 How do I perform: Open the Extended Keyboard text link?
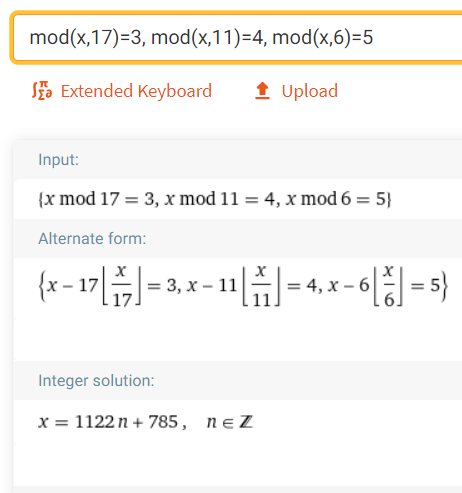coord(136,91)
